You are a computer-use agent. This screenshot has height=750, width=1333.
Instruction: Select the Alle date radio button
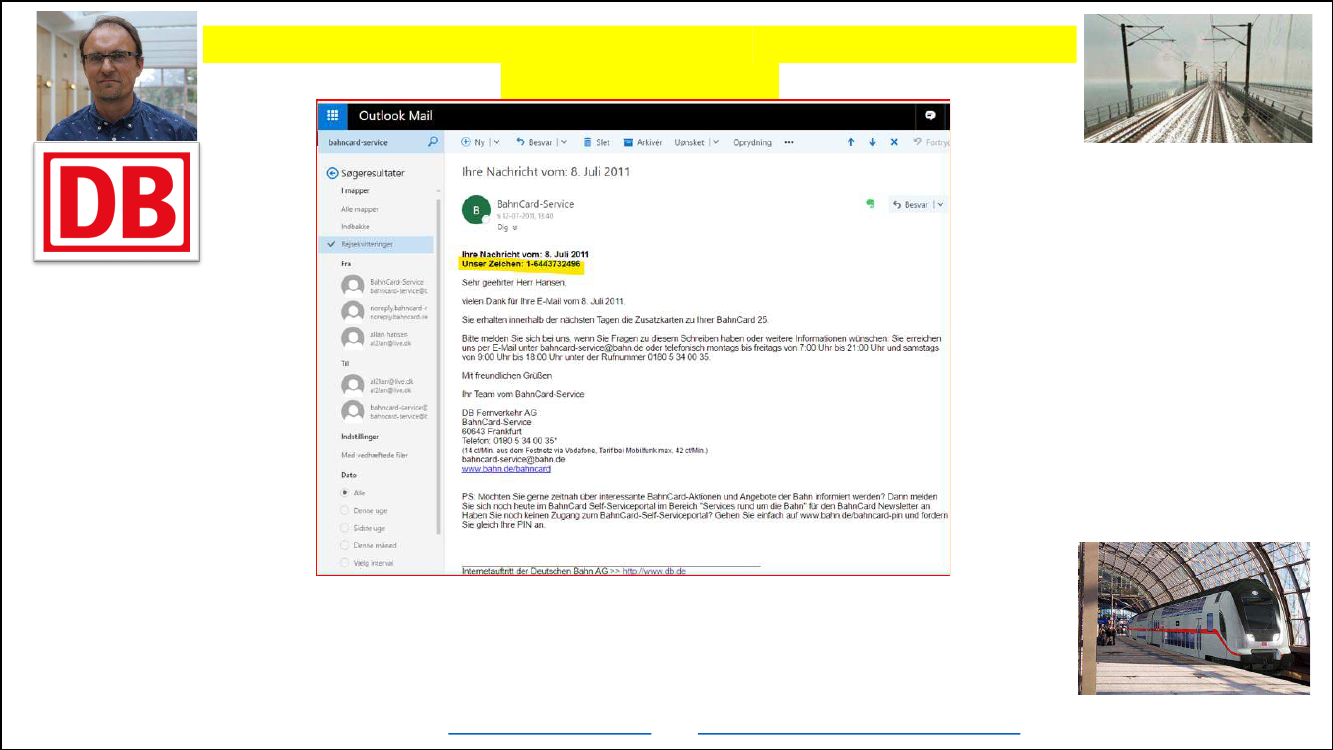click(x=345, y=493)
